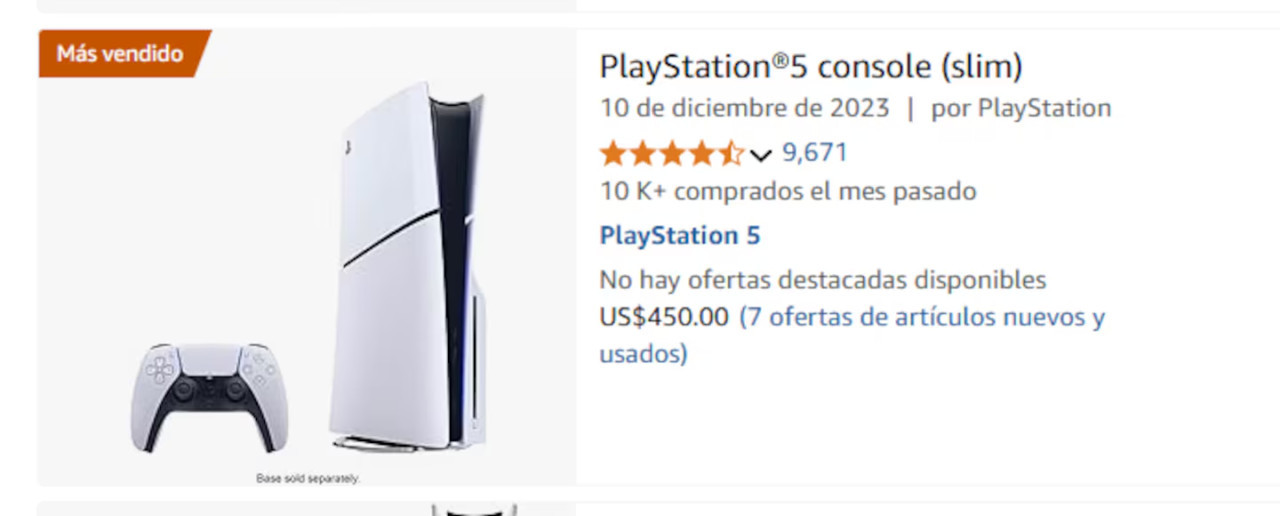Open the PlayStation®5 console (slim) title

coord(811,68)
